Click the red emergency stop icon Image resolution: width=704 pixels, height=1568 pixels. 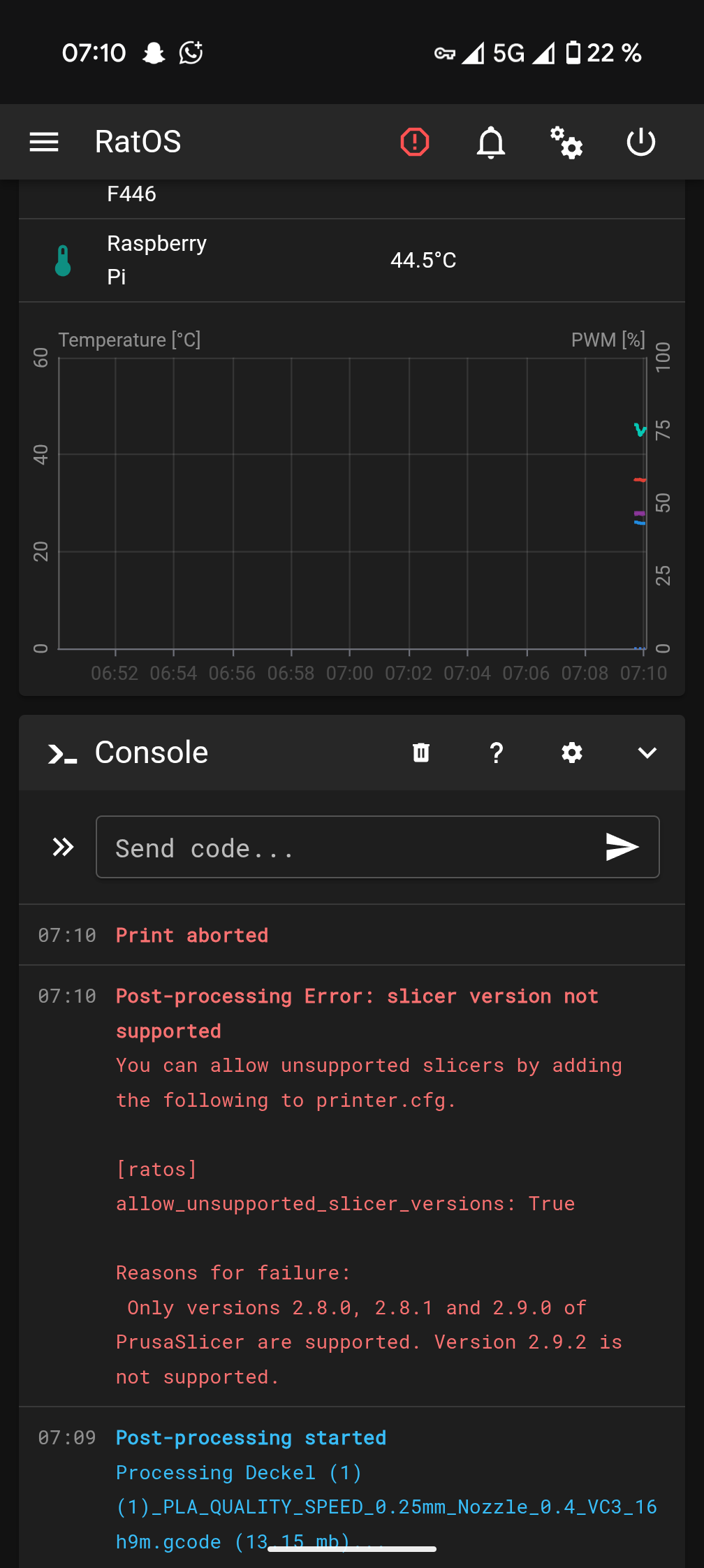coord(415,143)
